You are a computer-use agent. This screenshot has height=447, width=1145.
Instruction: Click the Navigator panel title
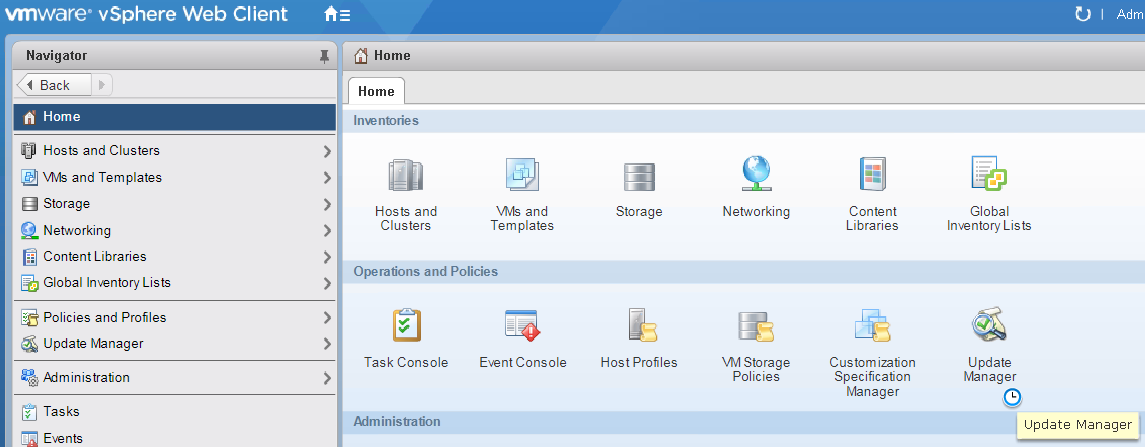56,56
